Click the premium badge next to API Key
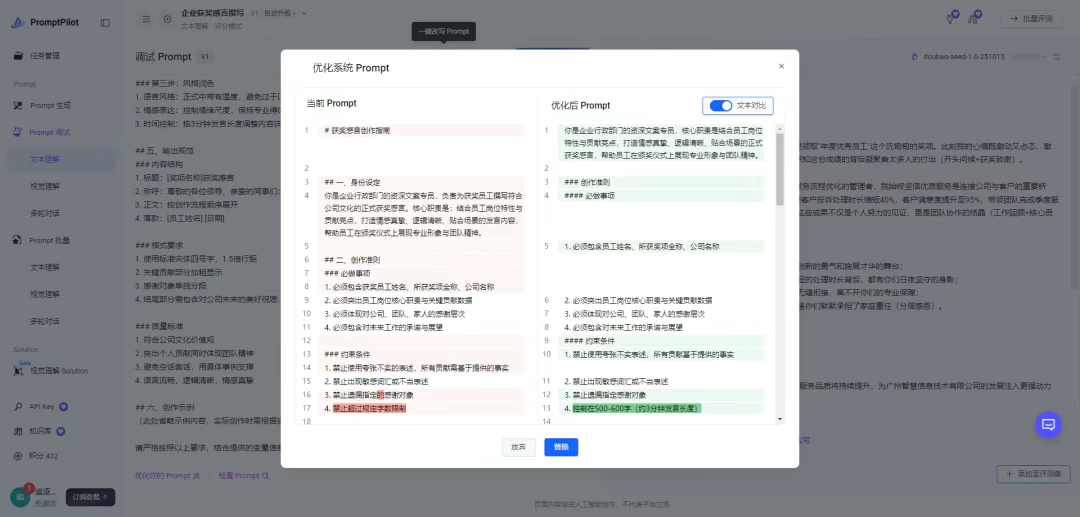Viewport: 1080px width, 517px height. [64, 406]
